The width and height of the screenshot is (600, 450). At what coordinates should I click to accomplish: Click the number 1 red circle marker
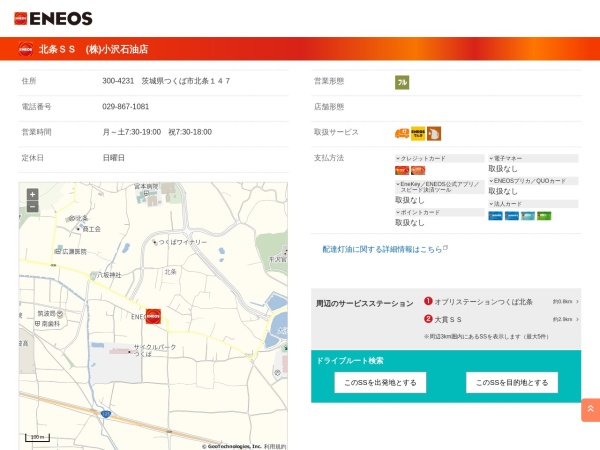pyautogui.click(x=428, y=301)
